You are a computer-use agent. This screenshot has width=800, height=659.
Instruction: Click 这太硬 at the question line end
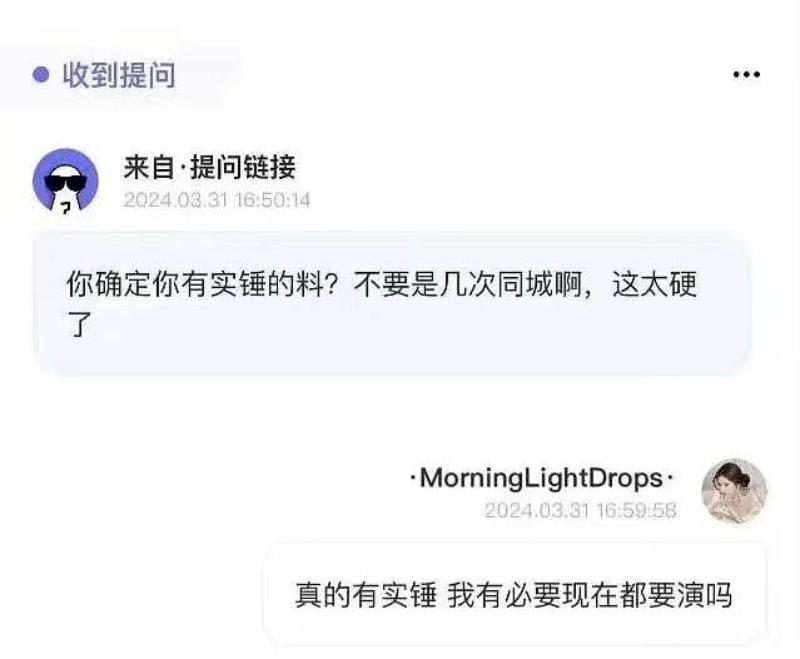(655, 284)
